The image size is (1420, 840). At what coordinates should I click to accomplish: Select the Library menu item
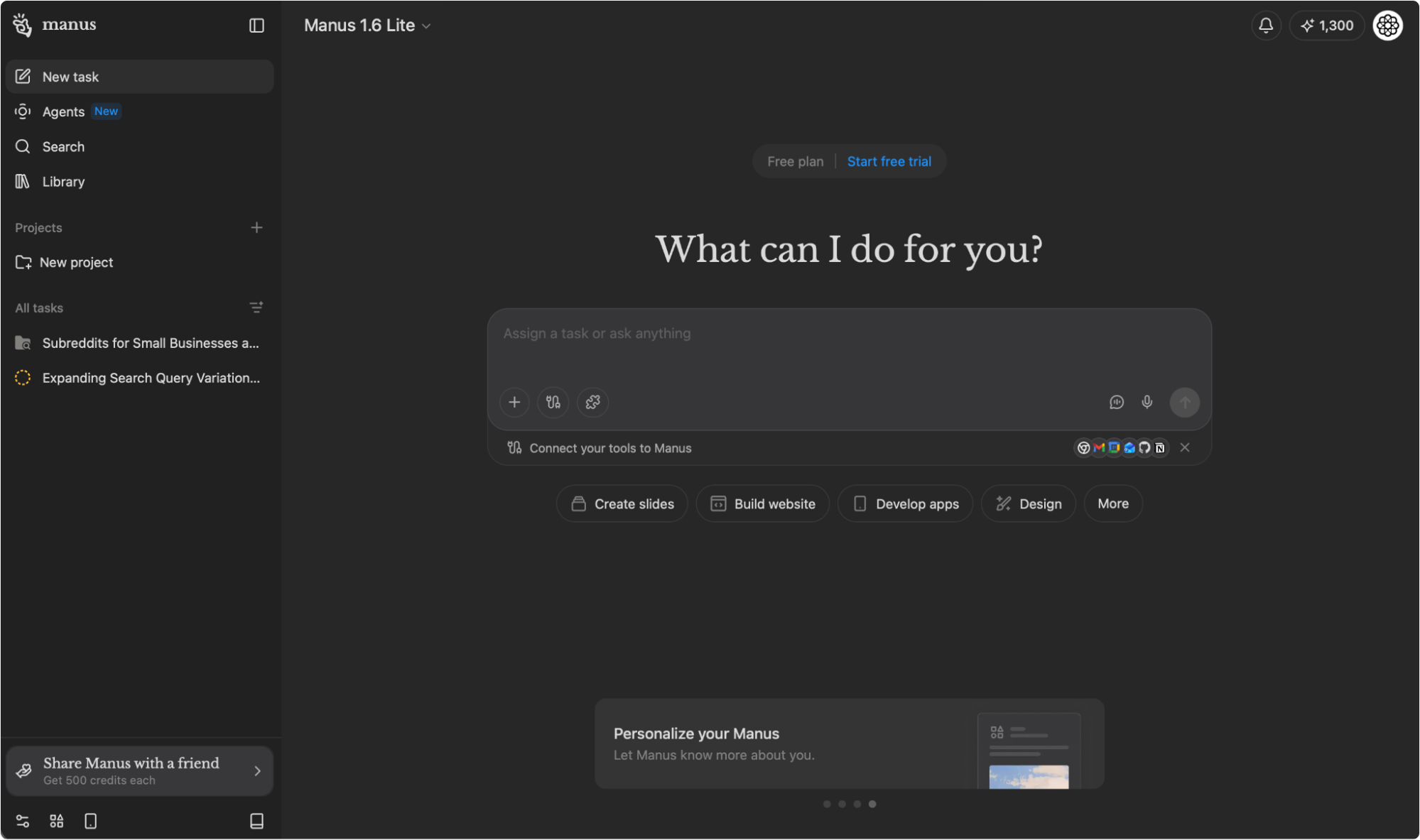pos(64,181)
